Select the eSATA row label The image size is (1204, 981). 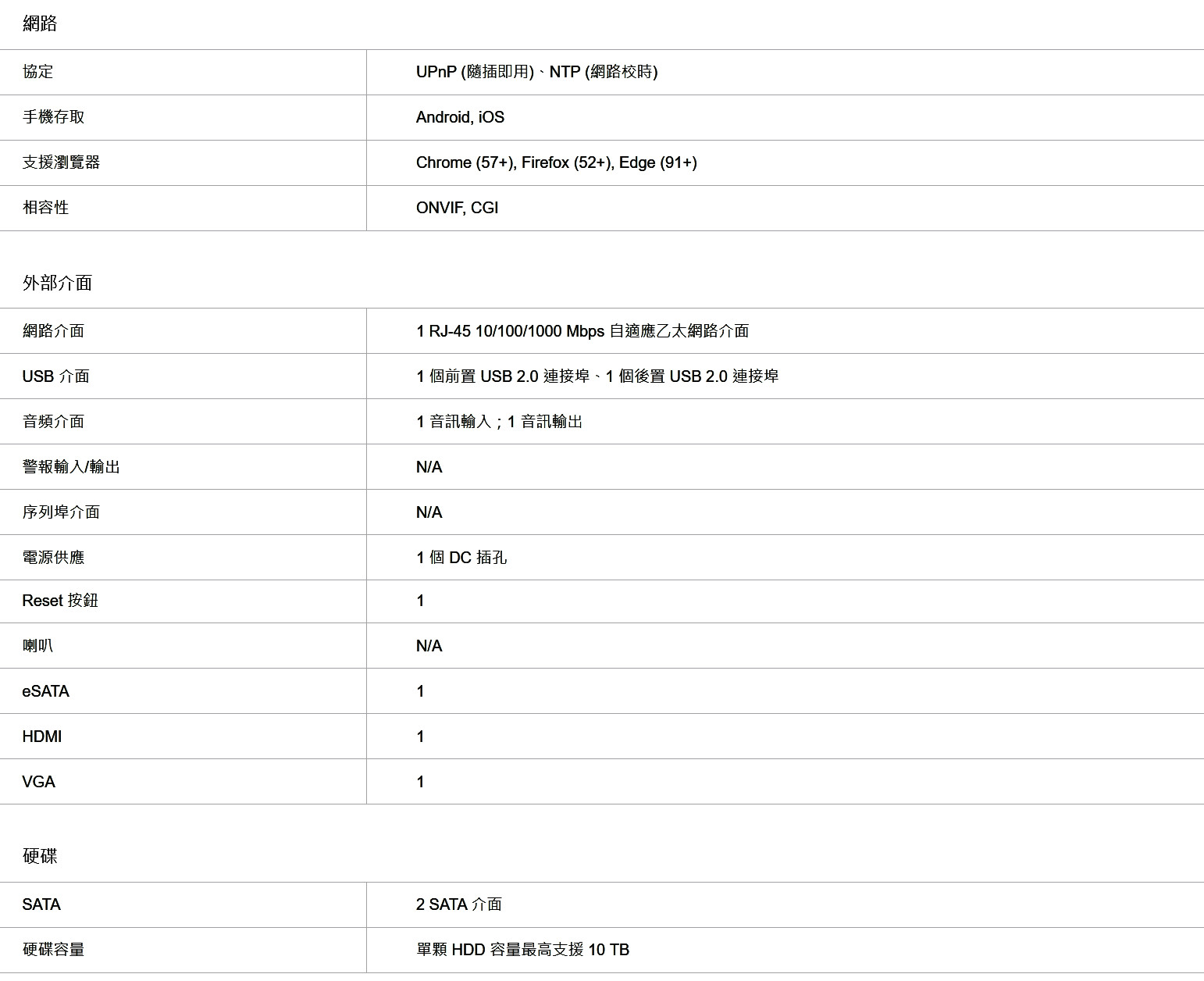[45, 691]
